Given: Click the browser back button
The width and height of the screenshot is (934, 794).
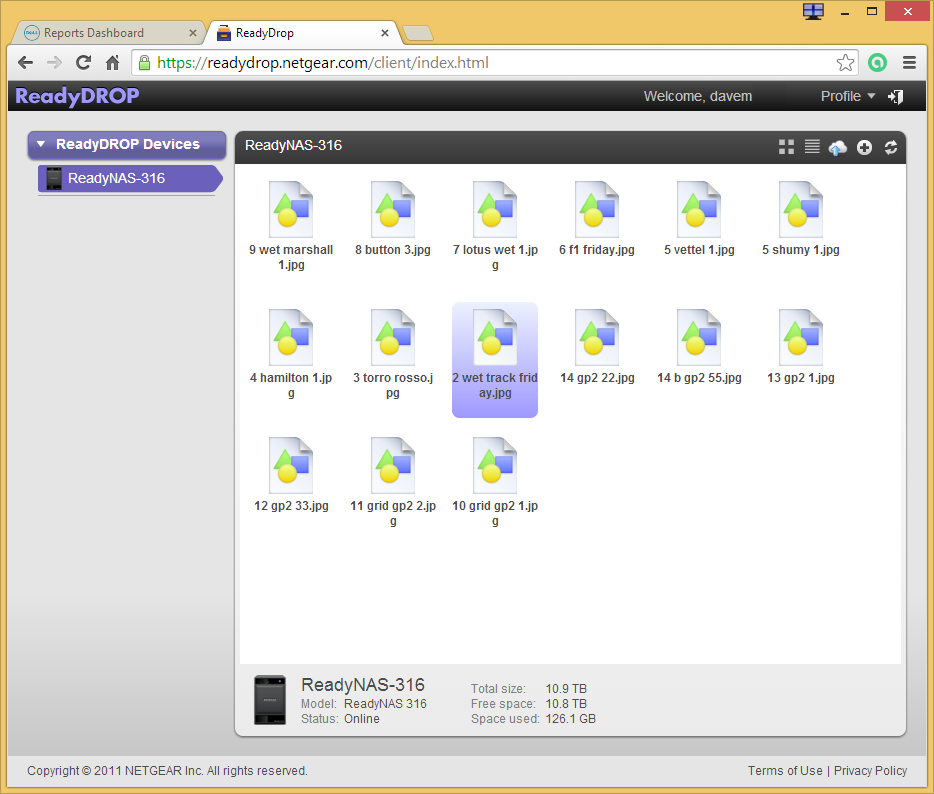Looking at the screenshot, I should tap(25, 63).
